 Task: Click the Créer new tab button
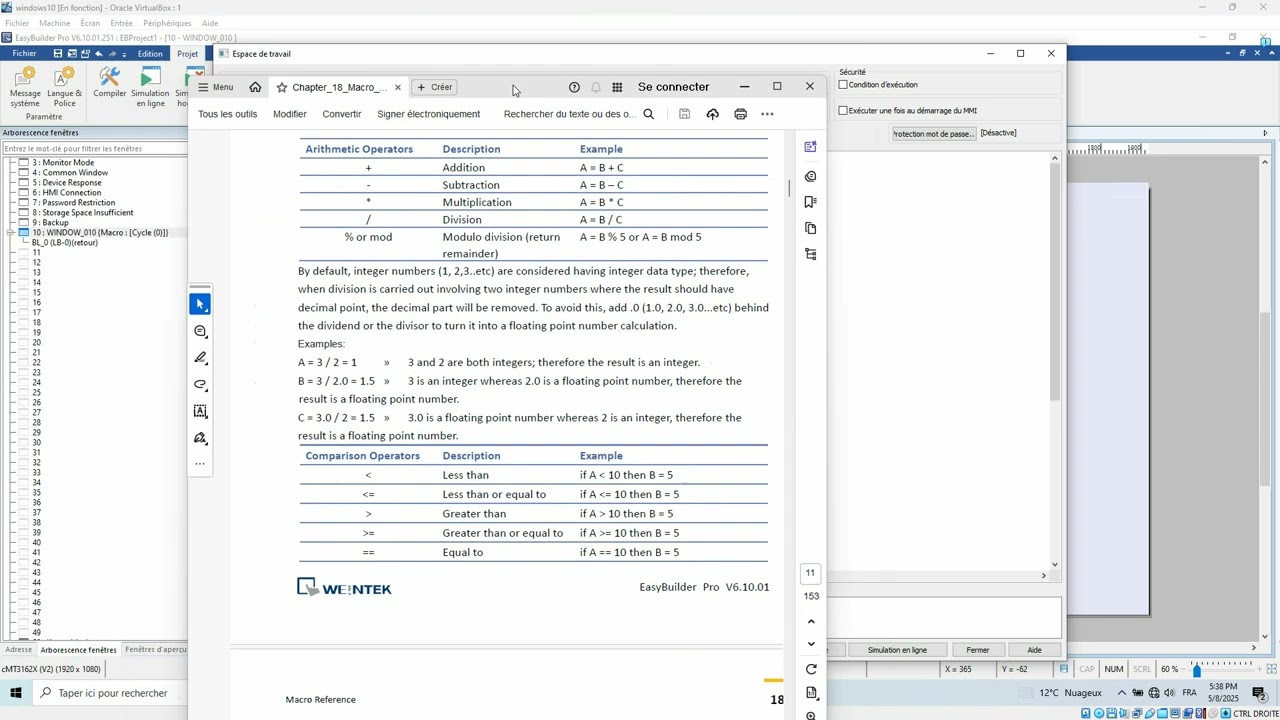(x=435, y=87)
